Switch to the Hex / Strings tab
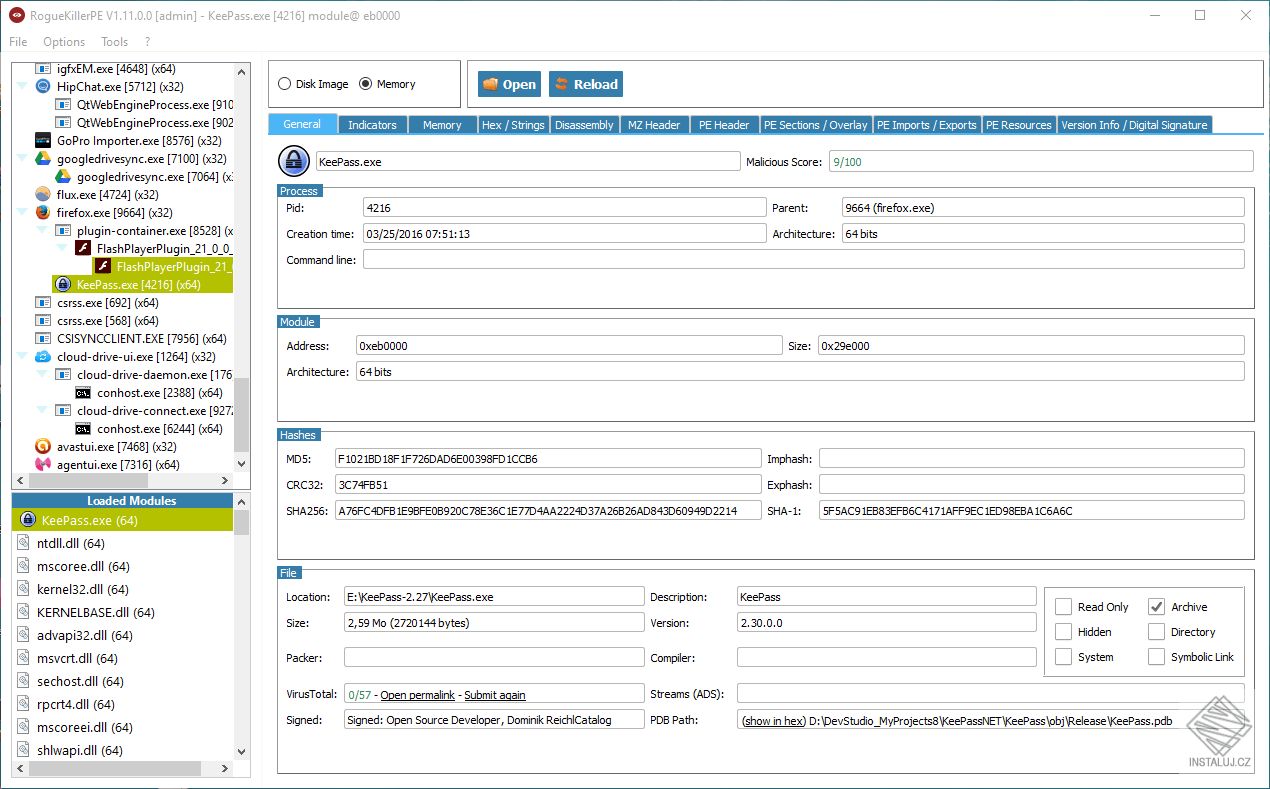The width and height of the screenshot is (1270, 789). tap(513, 125)
